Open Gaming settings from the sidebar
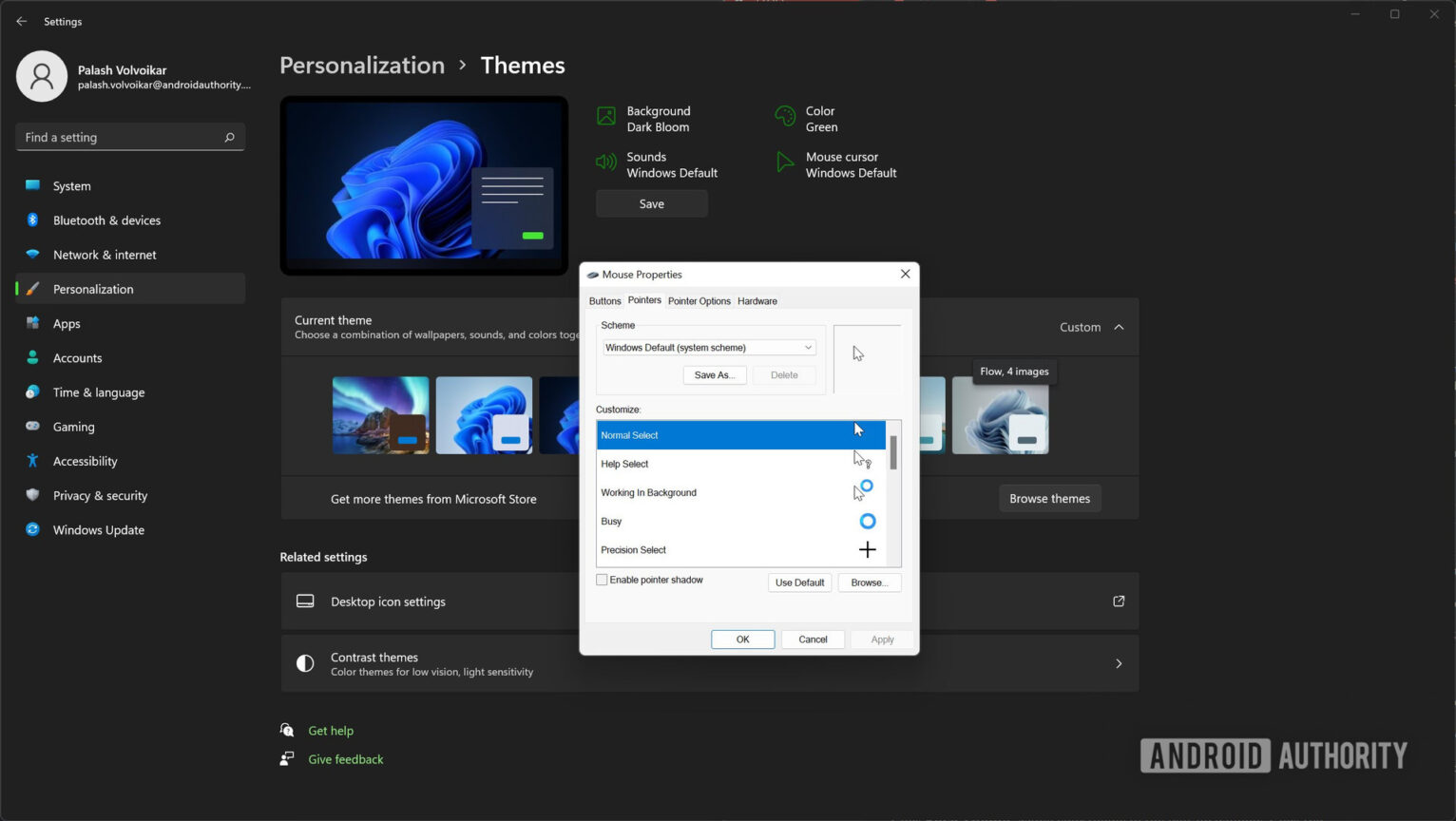The width and height of the screenshot is (1456, 821). (71, 426)
